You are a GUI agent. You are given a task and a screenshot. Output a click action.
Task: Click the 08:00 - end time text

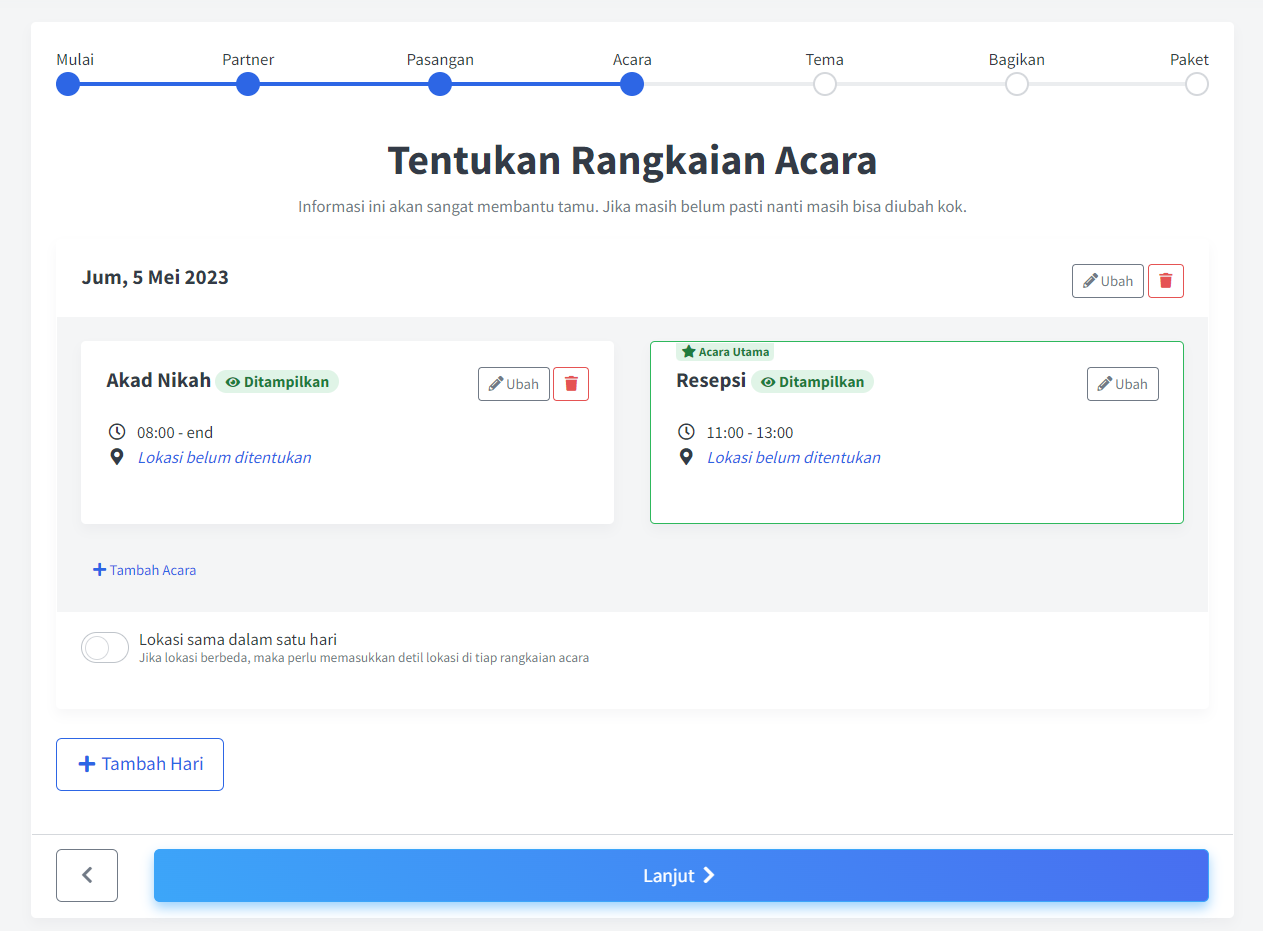click(175, 433)
